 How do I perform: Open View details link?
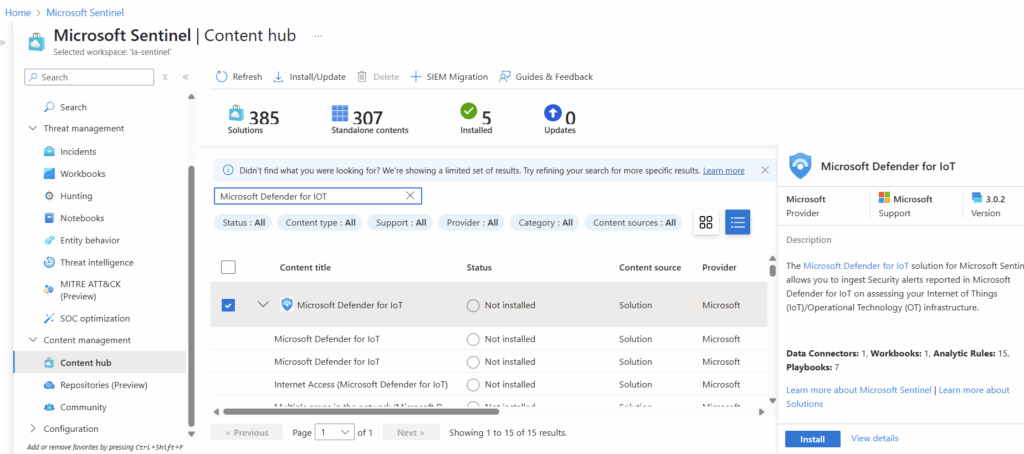pyautogui.click(x=875, y=438)
